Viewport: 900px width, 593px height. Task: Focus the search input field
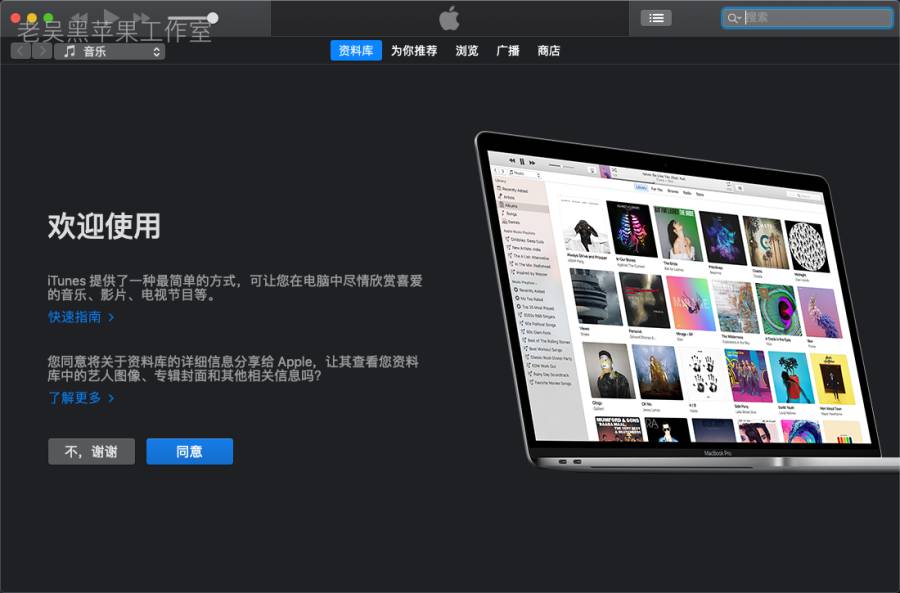point(806,18)
